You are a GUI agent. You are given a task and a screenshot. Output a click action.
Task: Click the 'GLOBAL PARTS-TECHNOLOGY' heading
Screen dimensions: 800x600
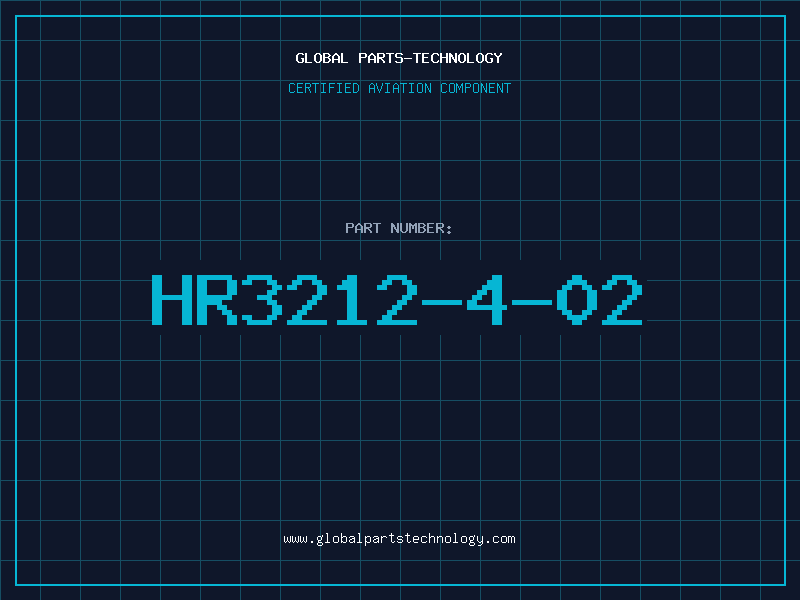399,58
